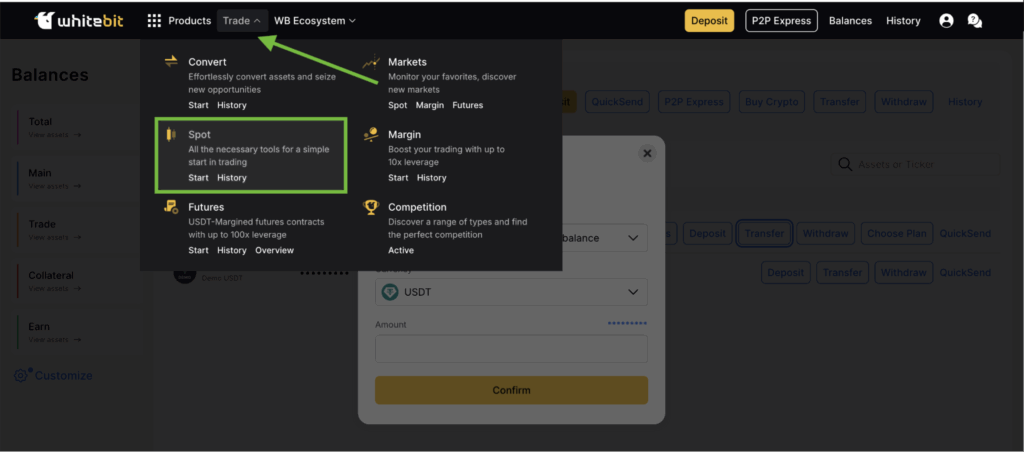Click the Competition trophy icon

tap(371, 207)
